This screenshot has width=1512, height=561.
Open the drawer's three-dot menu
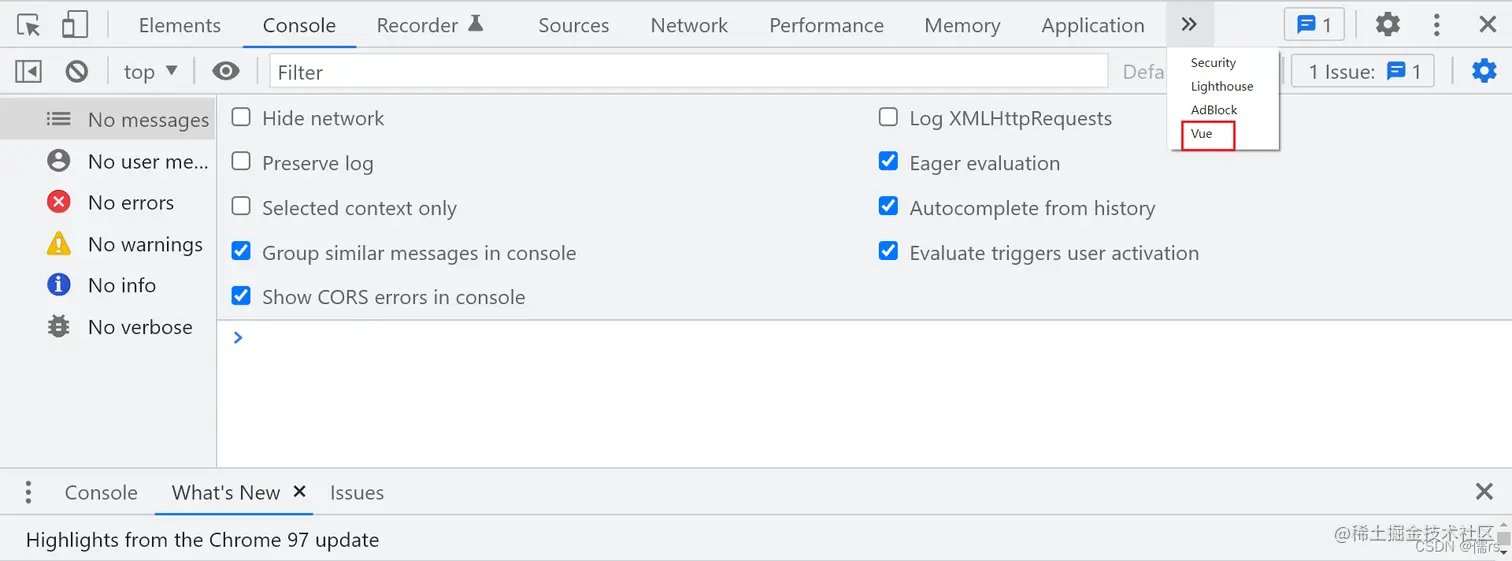(x=28, y=492)
